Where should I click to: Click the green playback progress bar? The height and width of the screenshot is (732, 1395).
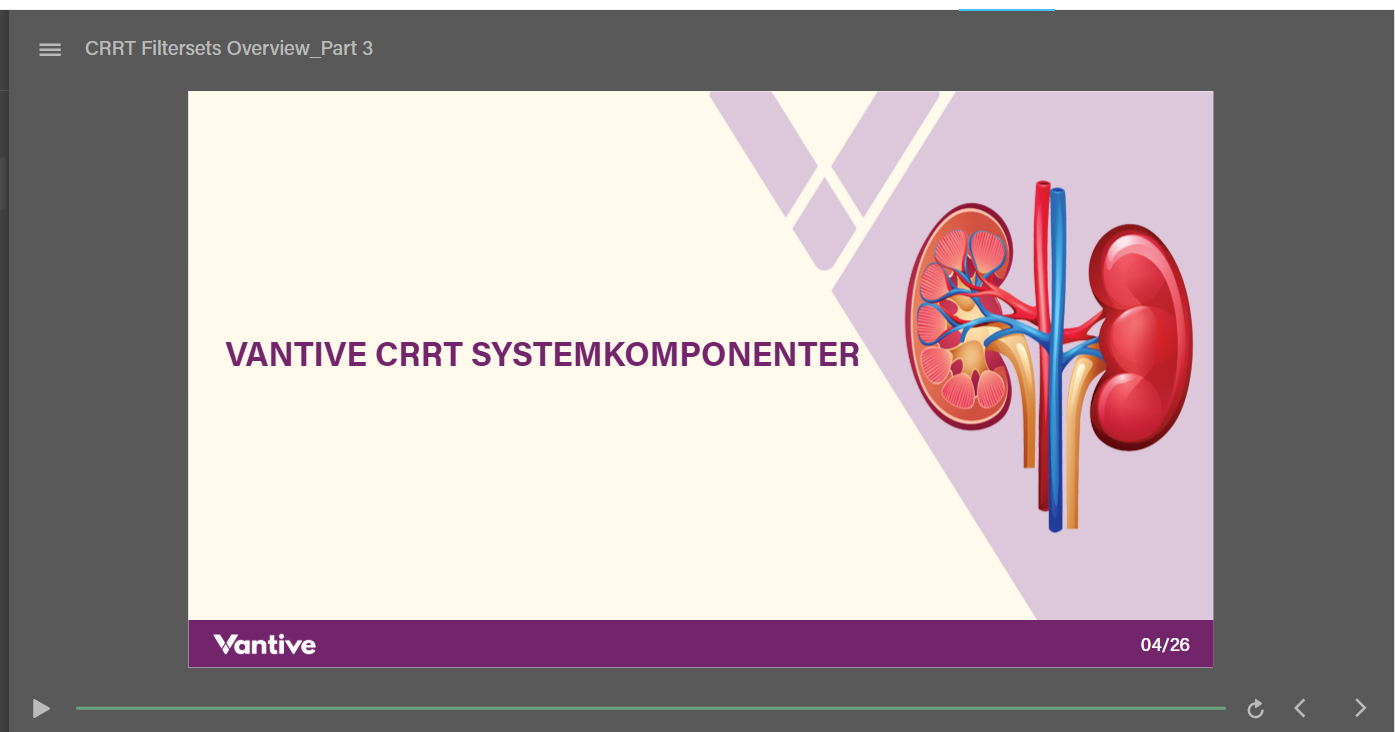tap(650, 708)
